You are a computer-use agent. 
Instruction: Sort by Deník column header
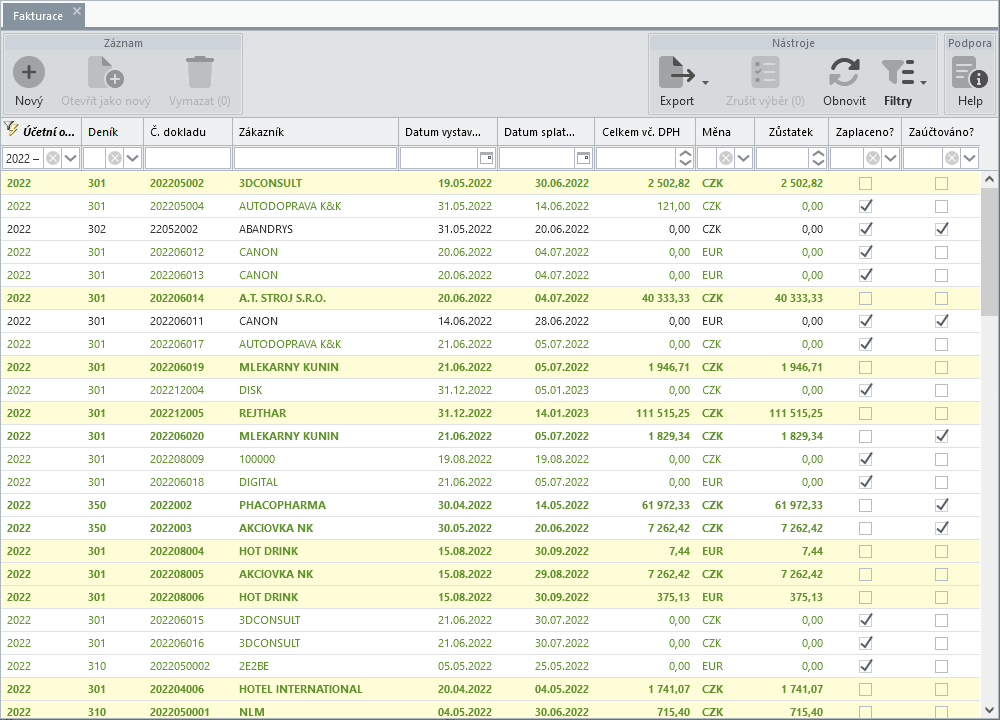112,132
